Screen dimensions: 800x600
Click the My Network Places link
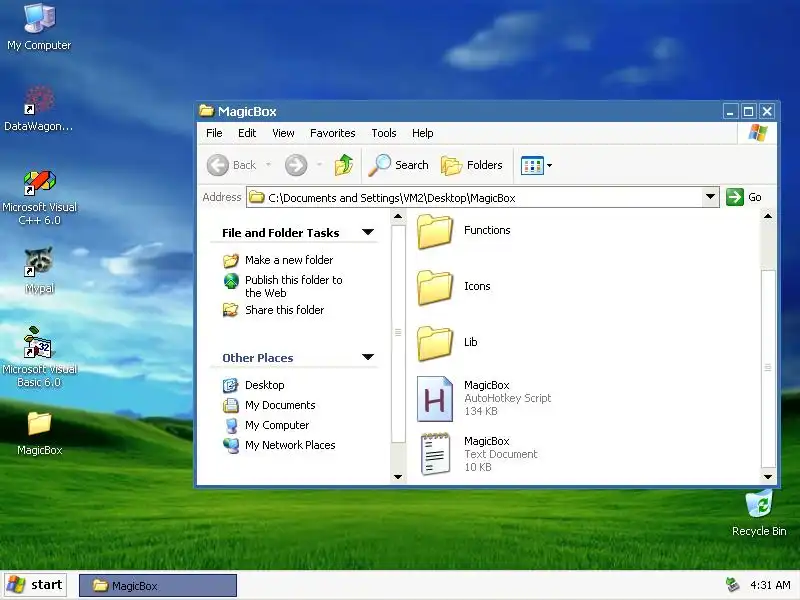pyautogui.click(x=290, y=445)
